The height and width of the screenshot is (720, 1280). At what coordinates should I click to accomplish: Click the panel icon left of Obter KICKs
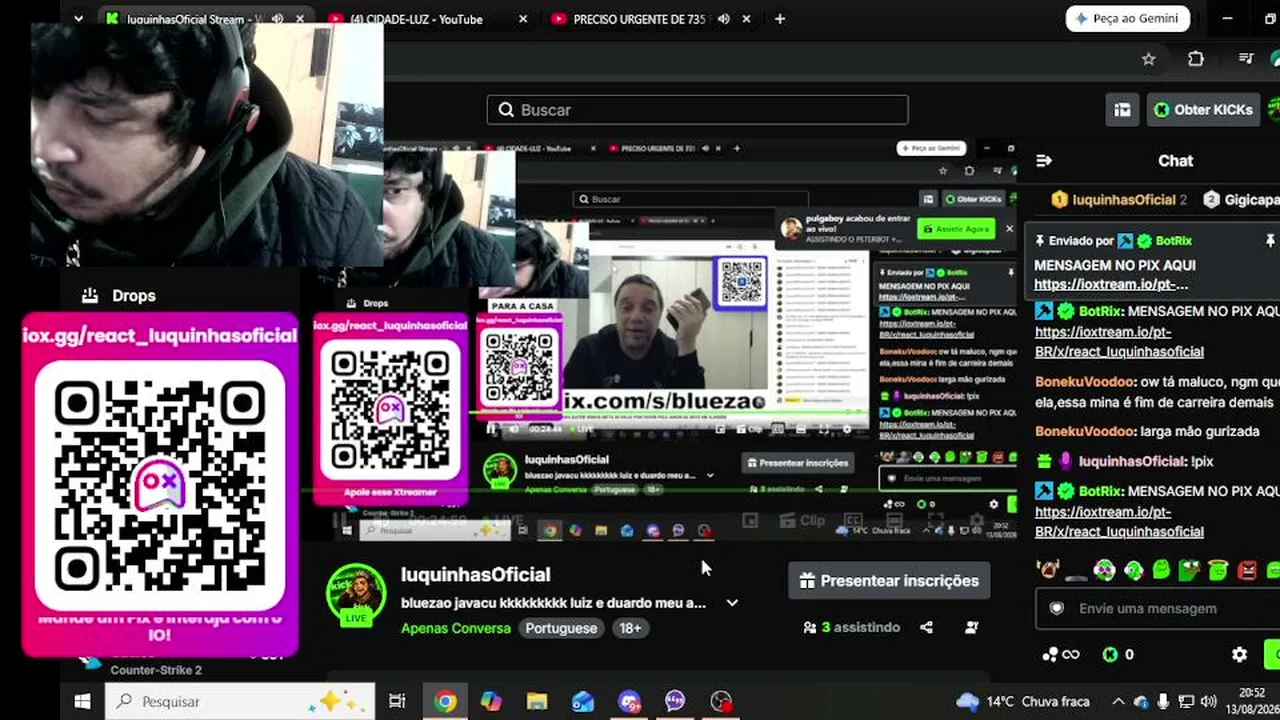1123,110
